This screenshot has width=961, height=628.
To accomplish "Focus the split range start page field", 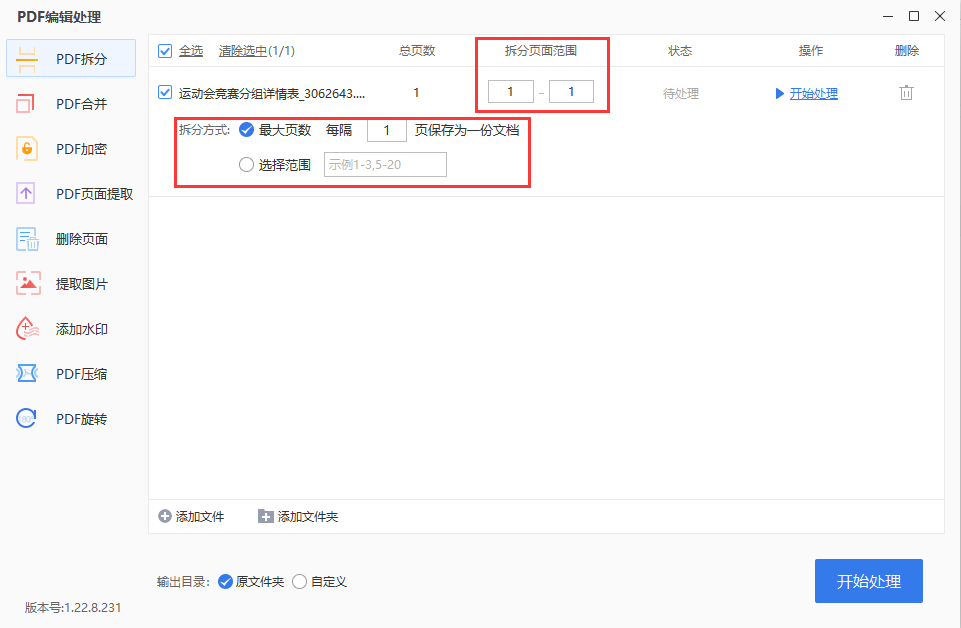I will click(511, 92).
